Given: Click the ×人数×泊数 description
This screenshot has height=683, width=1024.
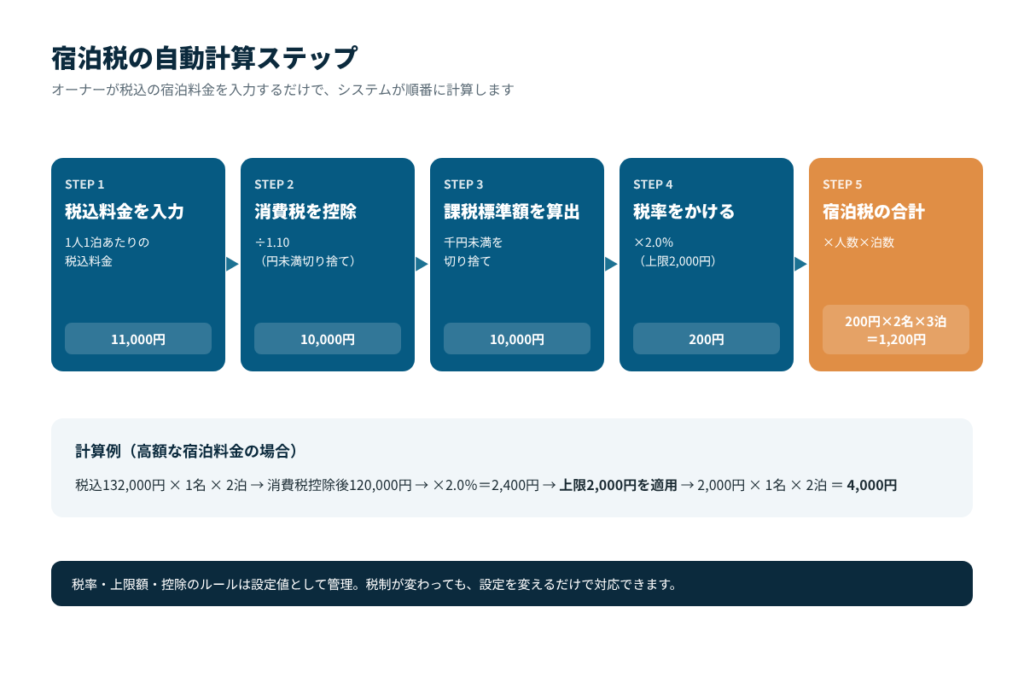Looking at the screenshot, I should coord(858,242).
